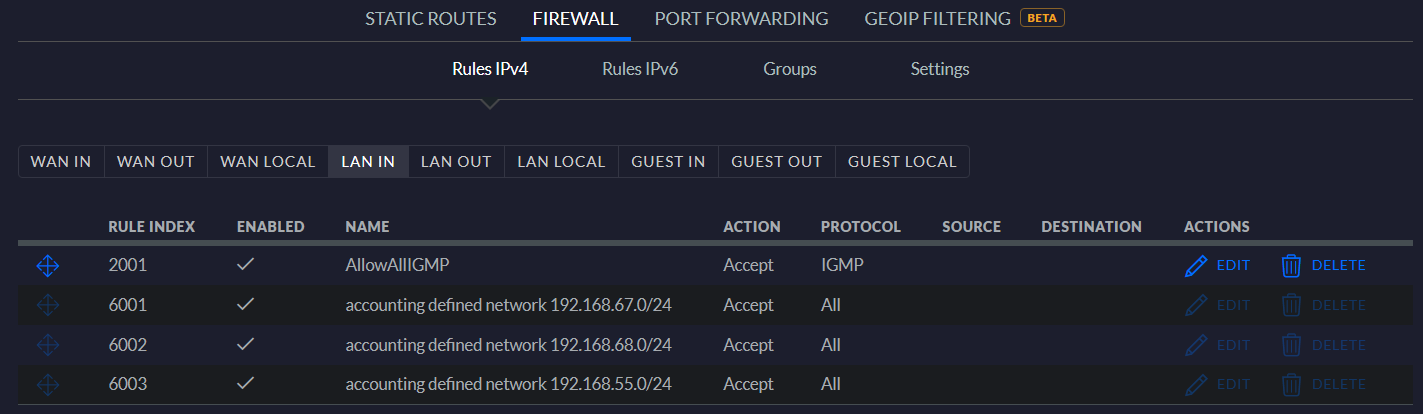Toggle enabled checkmark for rule 6003
Screen dimensions: 1423x414
[x=245, y=384]
